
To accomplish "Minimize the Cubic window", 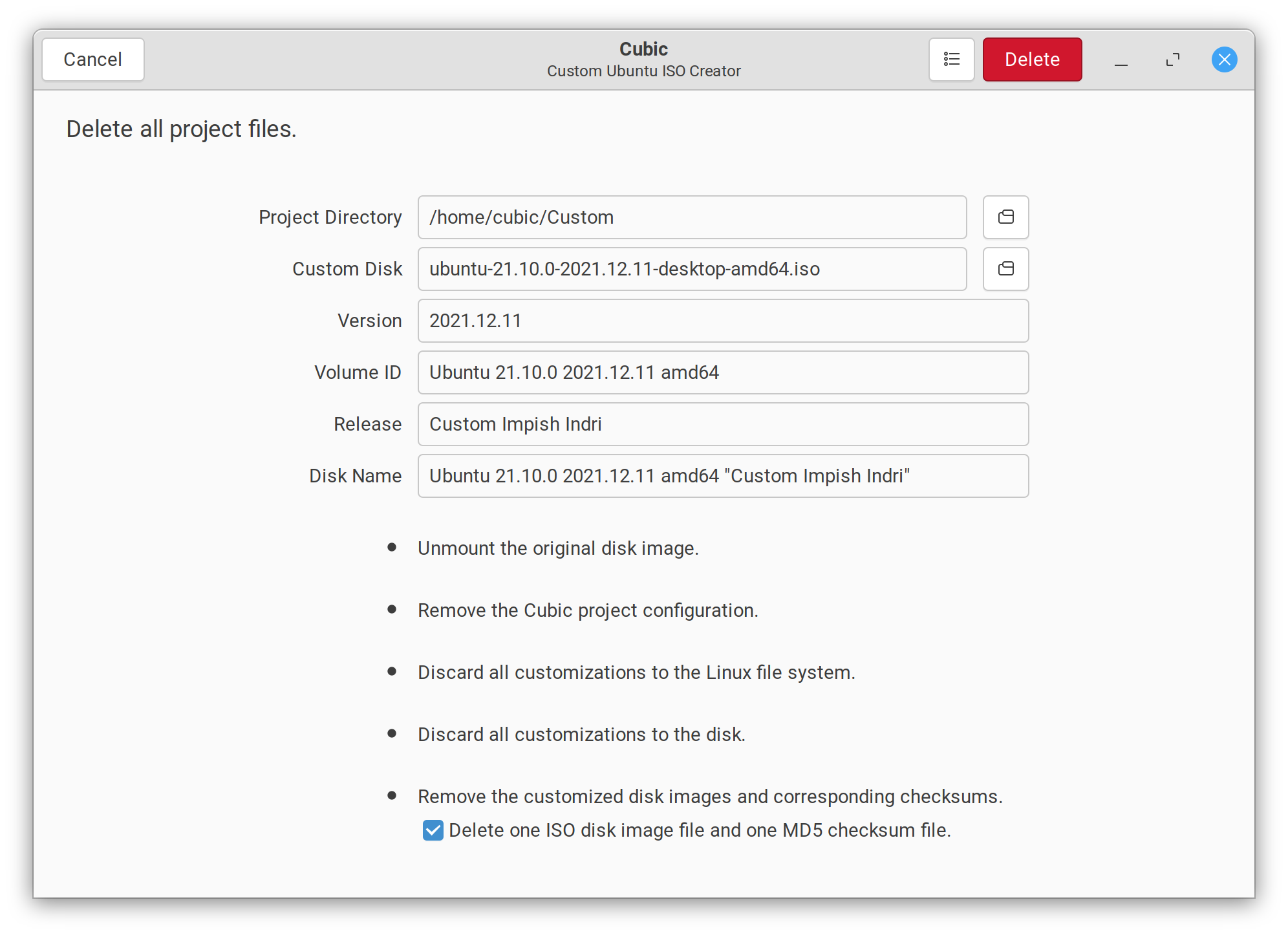I will 1121,59.
